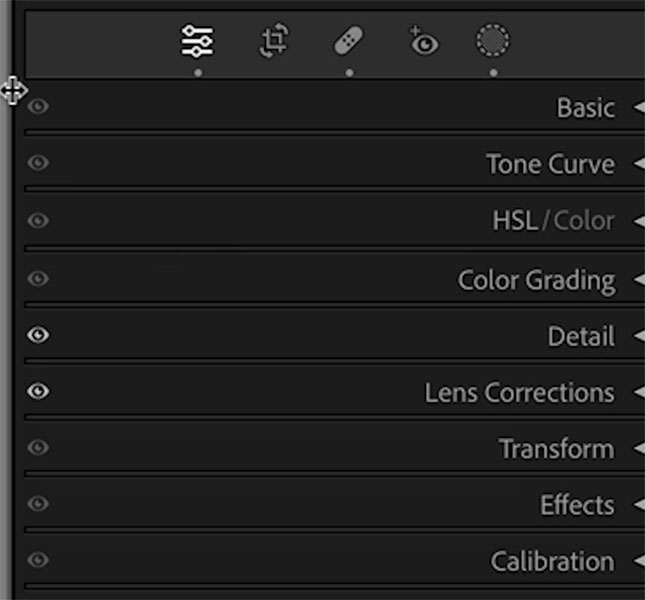Screen dimensions: 645x600
Task: Toggle the Transform panel eye icon
Action: 38,447
